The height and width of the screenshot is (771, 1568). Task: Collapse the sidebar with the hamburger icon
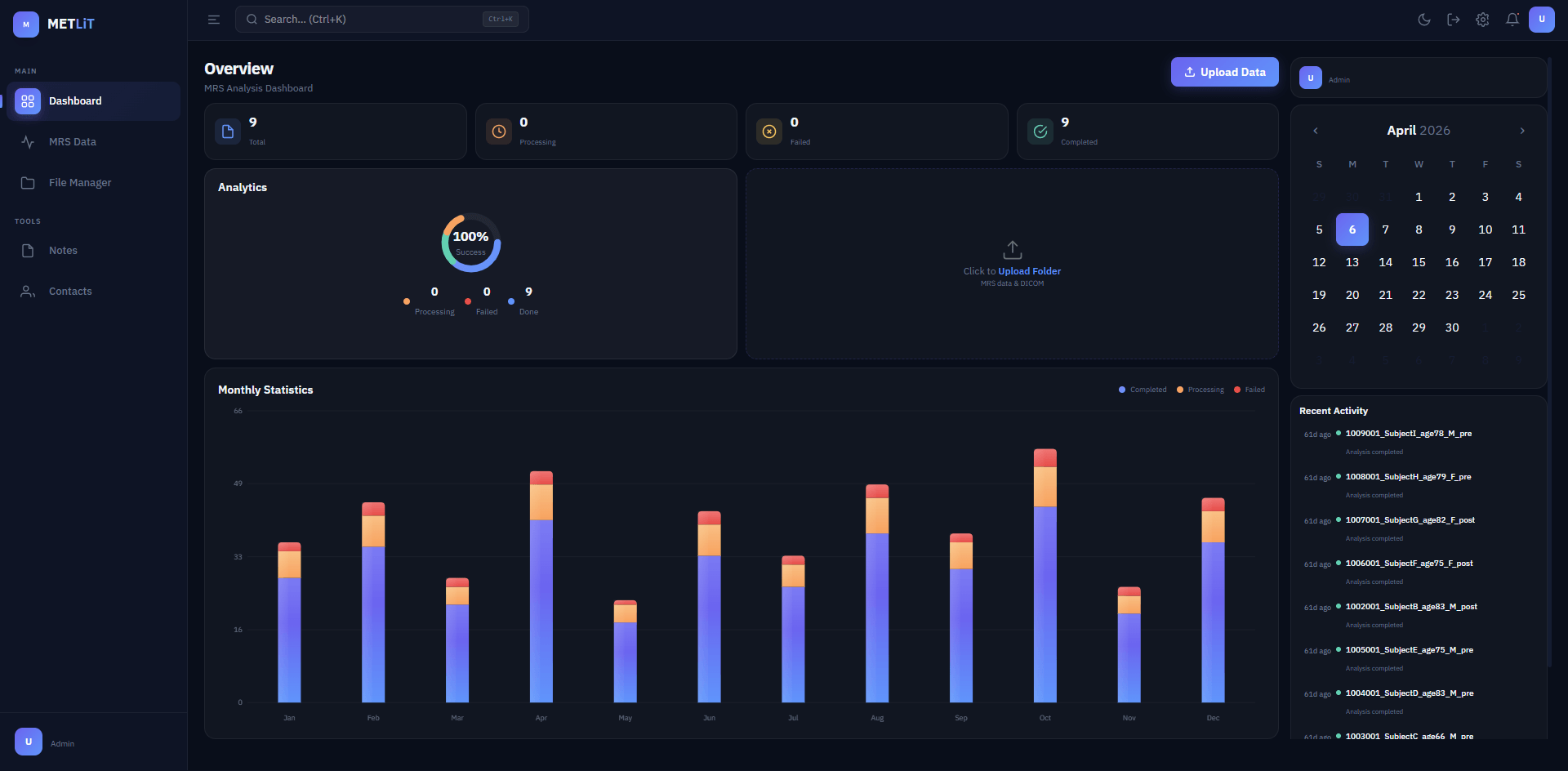[213, 19]
